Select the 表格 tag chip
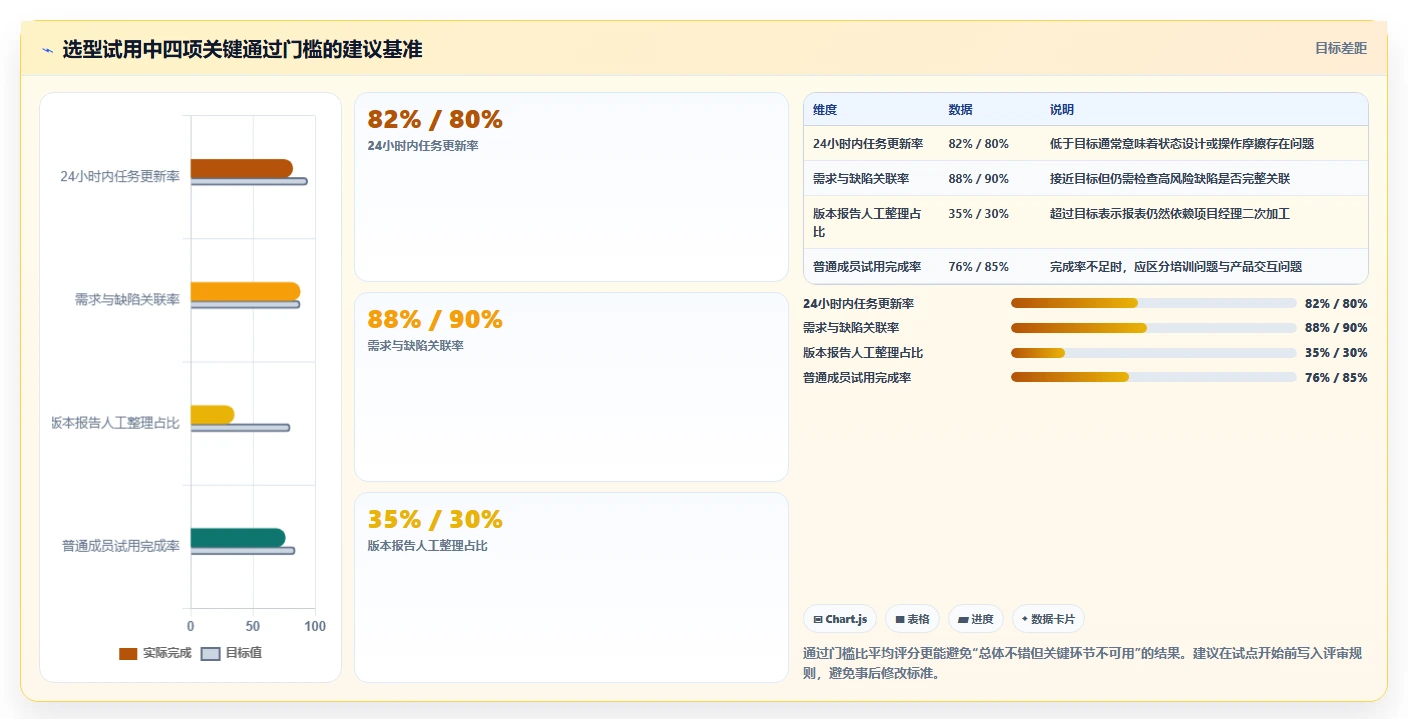1408x719 pixels. [x=912, y=619]
